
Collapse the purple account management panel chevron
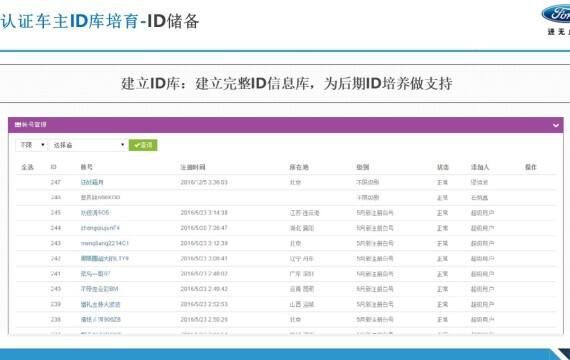[555, 125]
